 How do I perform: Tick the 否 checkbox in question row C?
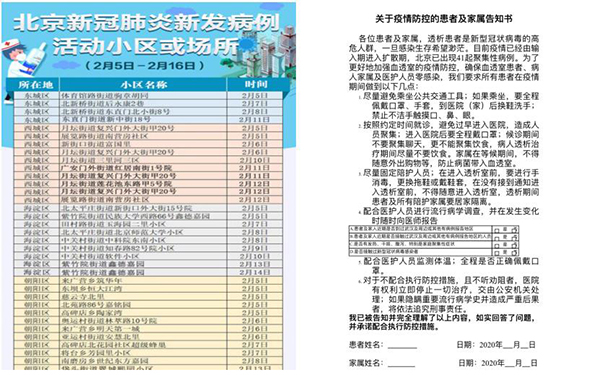(x=514, y=246)
